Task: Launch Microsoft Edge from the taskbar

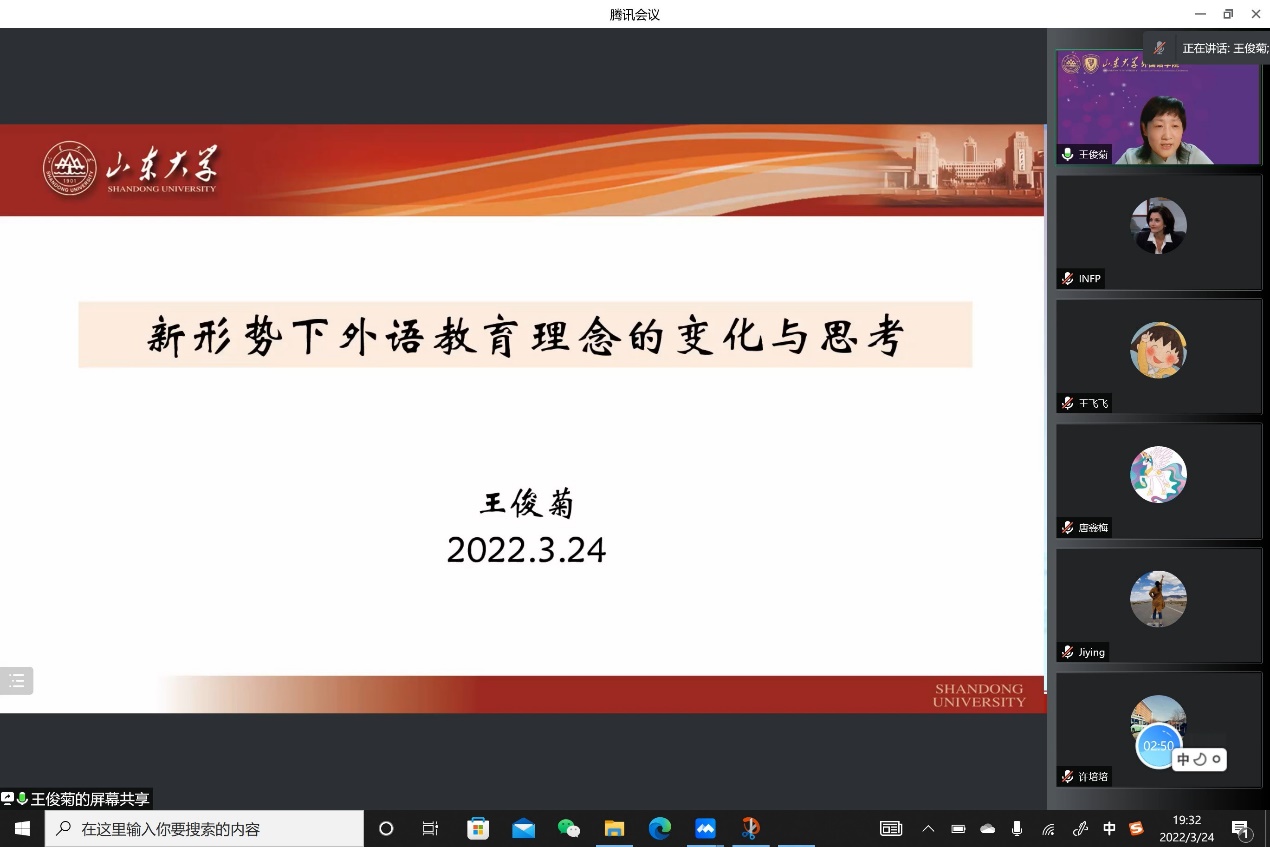Action: [x=659, y=828]
